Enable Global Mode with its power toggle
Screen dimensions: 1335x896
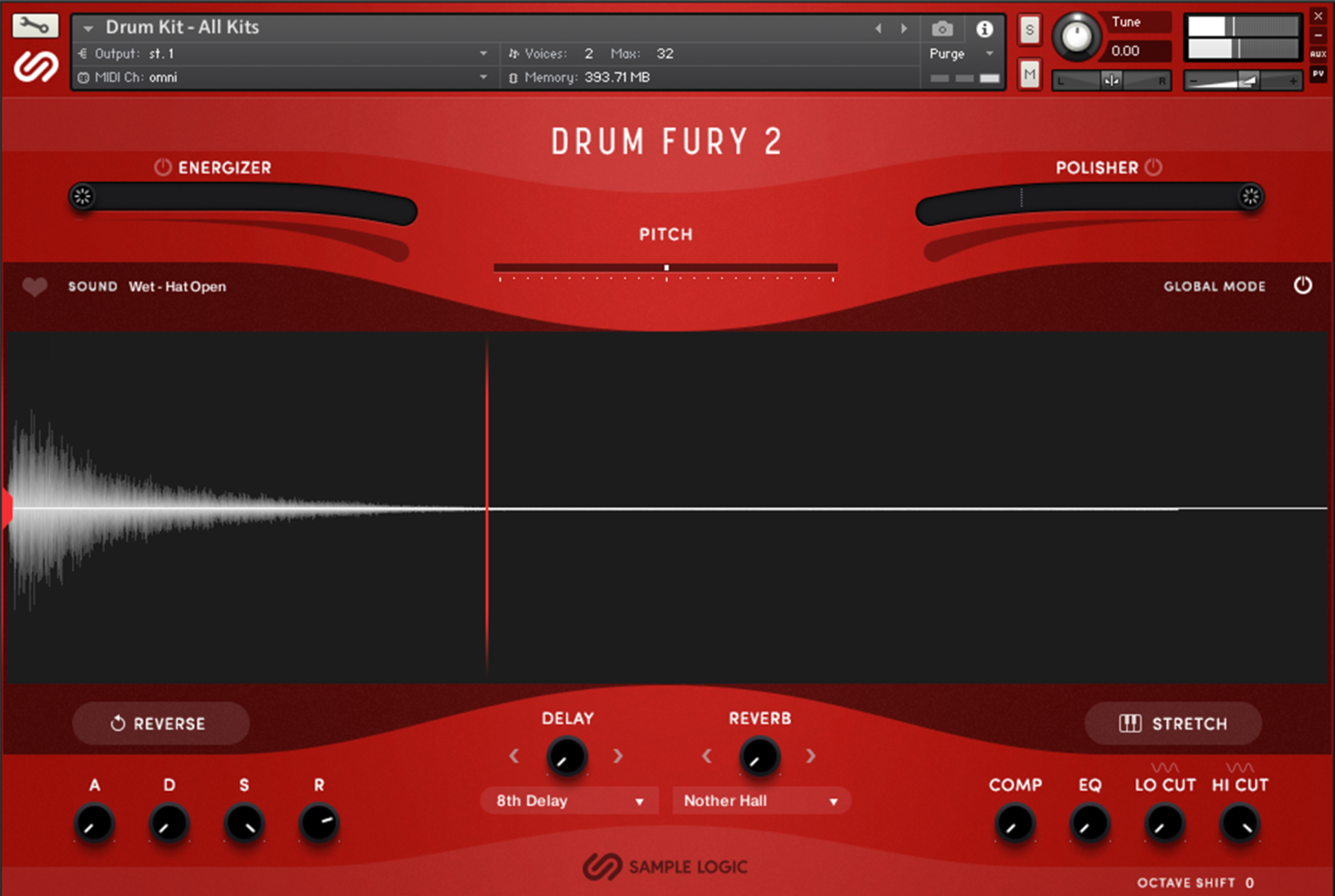coord(1303,284)
